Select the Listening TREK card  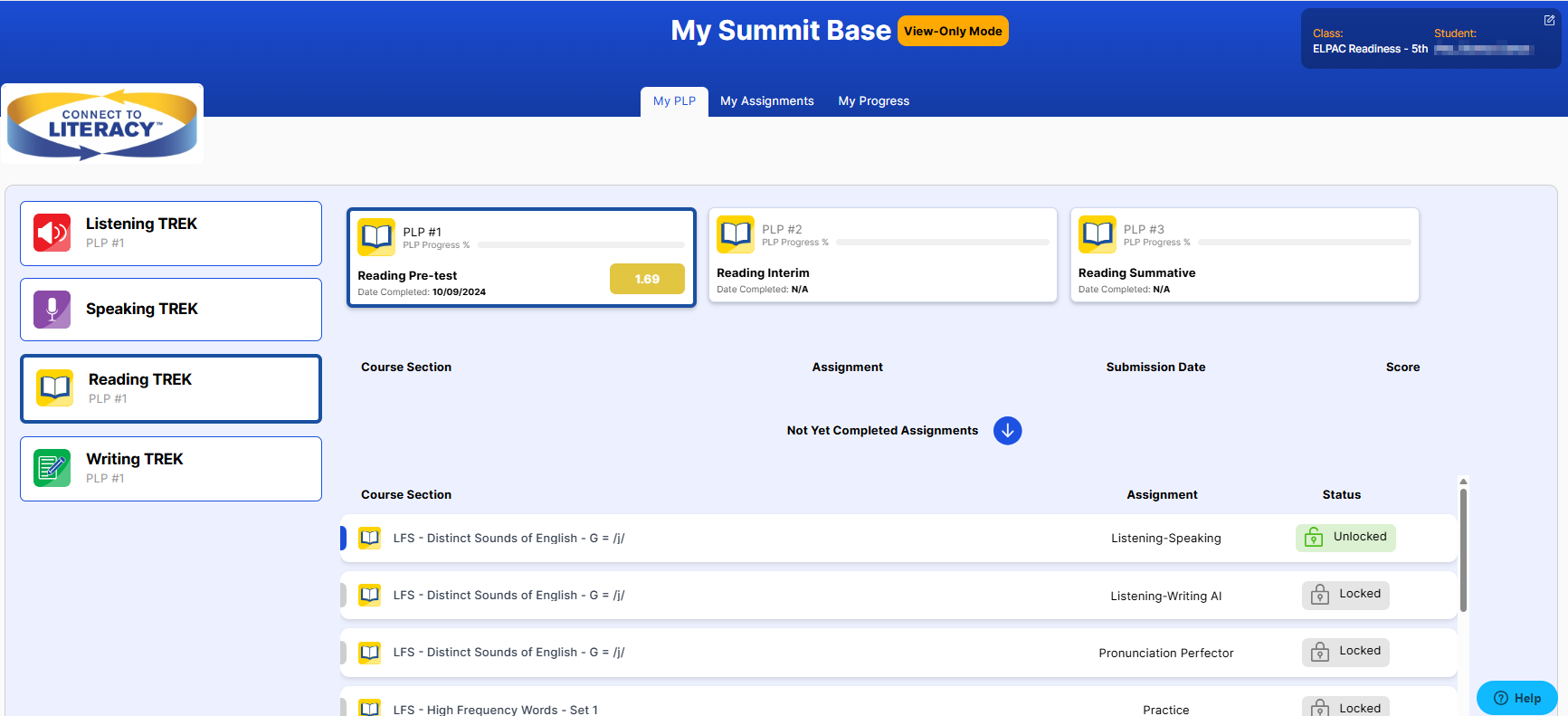(x=171, y=234)
